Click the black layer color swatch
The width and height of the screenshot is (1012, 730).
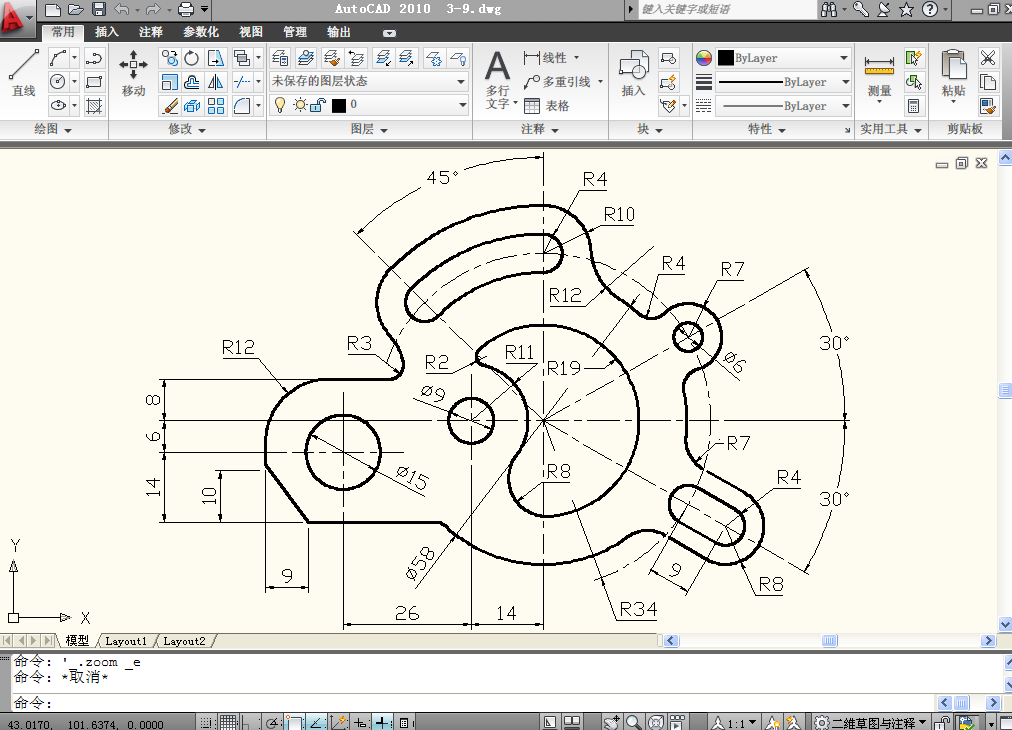pos(339,105)
